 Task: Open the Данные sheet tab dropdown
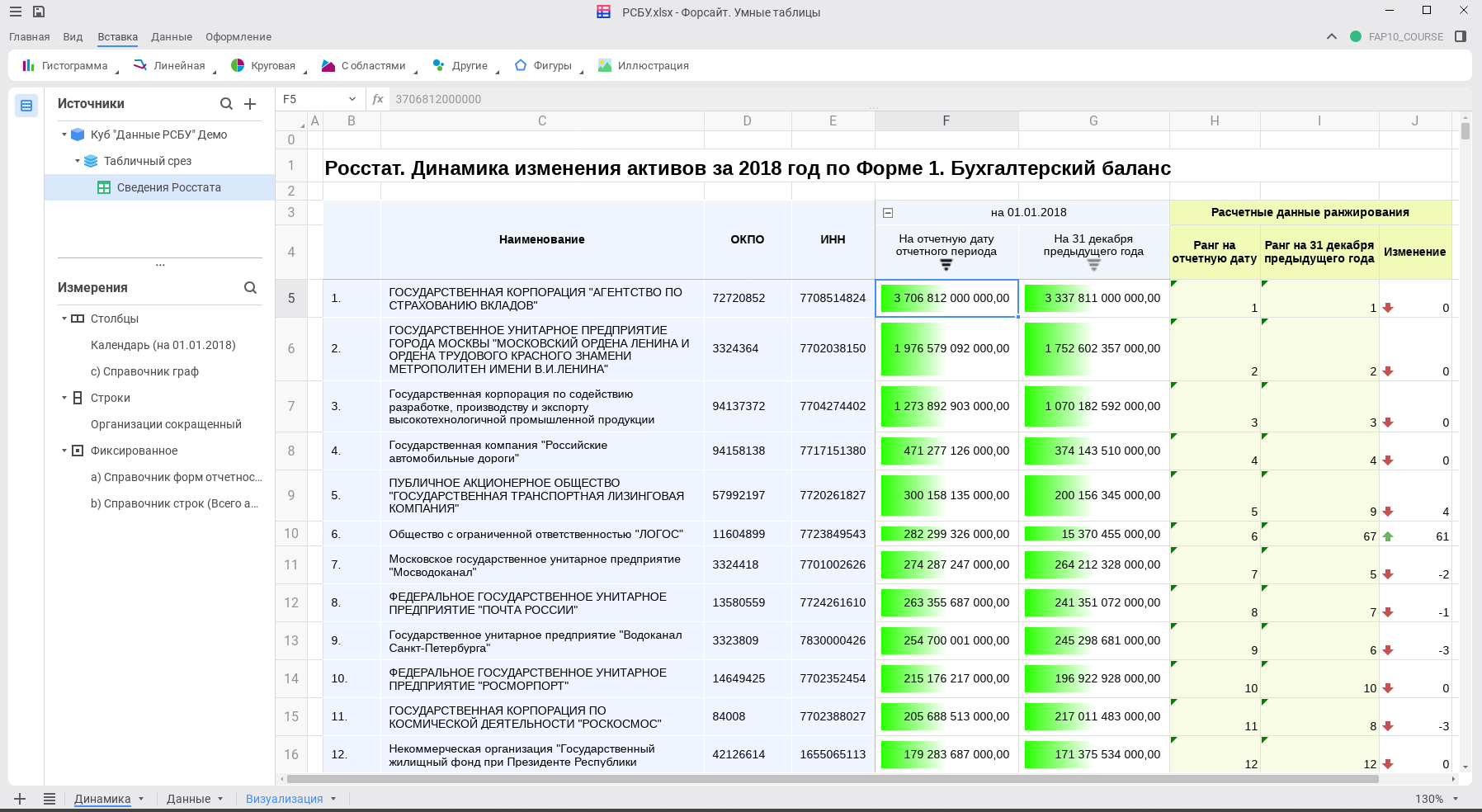(220, 799)
